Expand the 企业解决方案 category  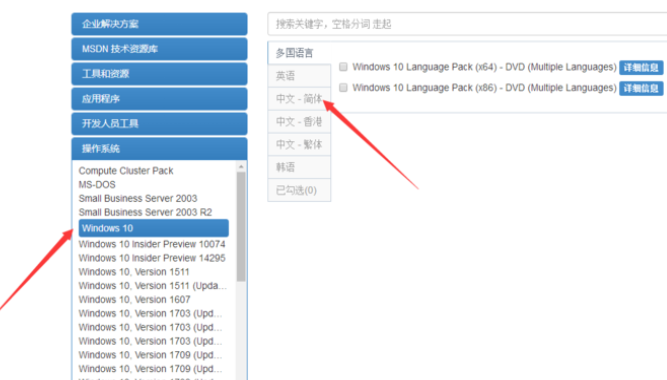click(x=159, y=24)
